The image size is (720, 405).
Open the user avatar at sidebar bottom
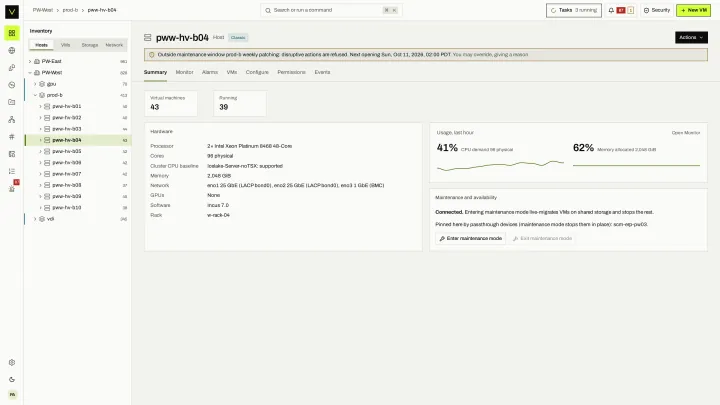pos(12,394)
